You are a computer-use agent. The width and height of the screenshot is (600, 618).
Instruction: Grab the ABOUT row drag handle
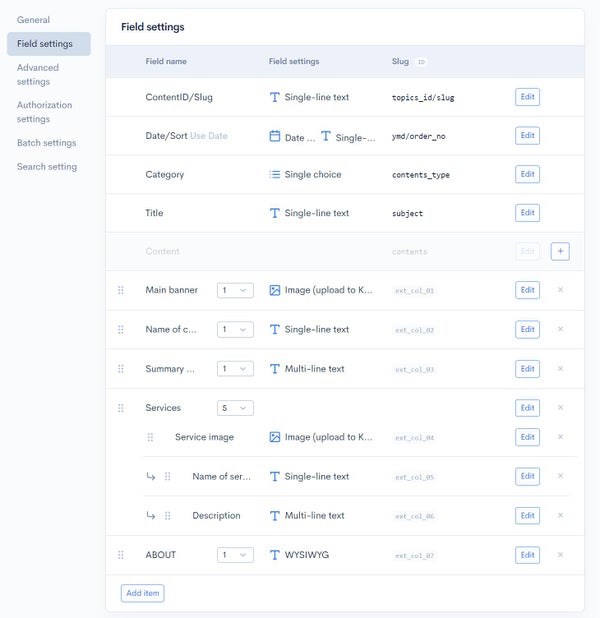tap(121, 555)
